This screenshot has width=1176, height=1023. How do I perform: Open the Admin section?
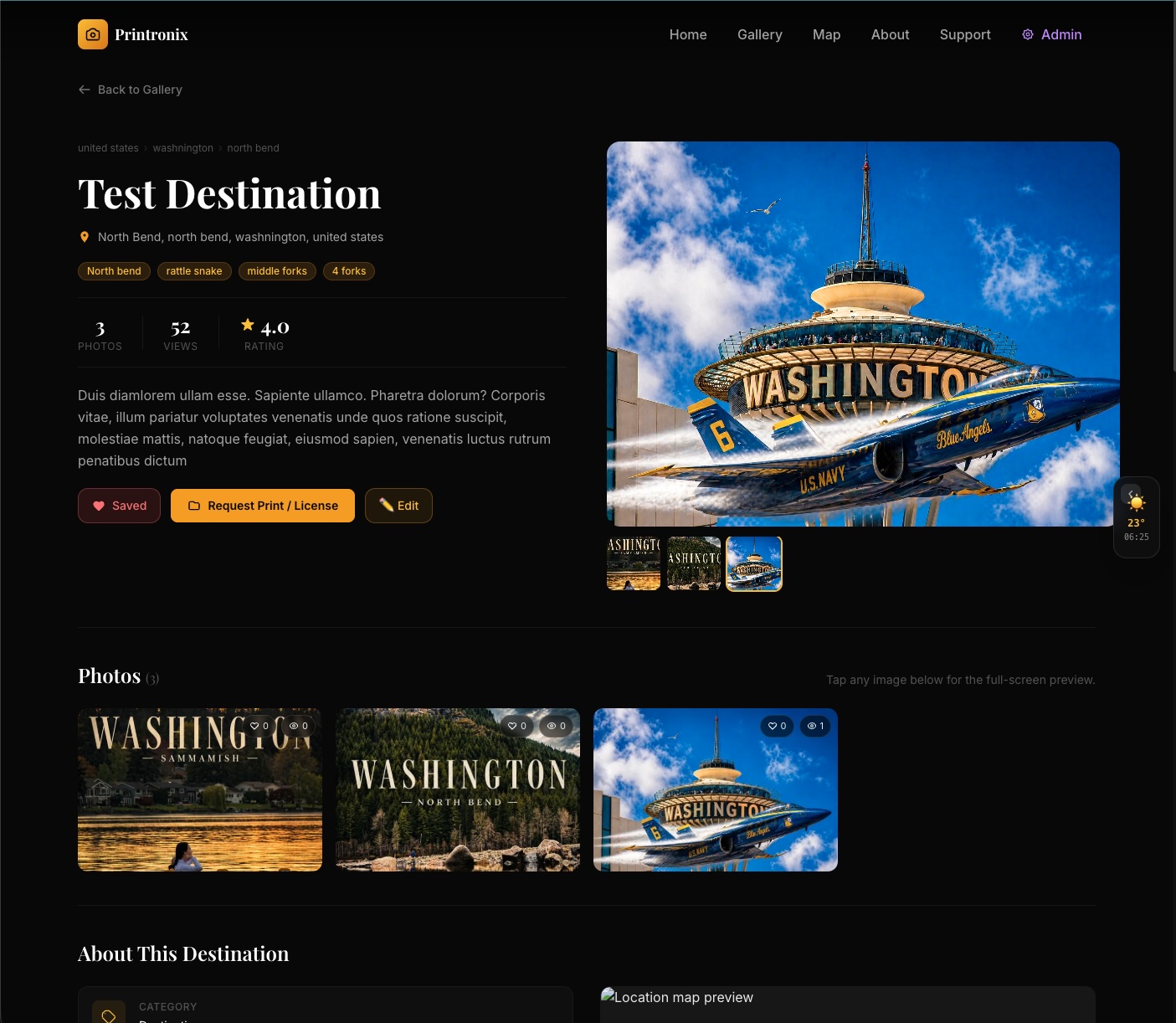(1052, 34)
